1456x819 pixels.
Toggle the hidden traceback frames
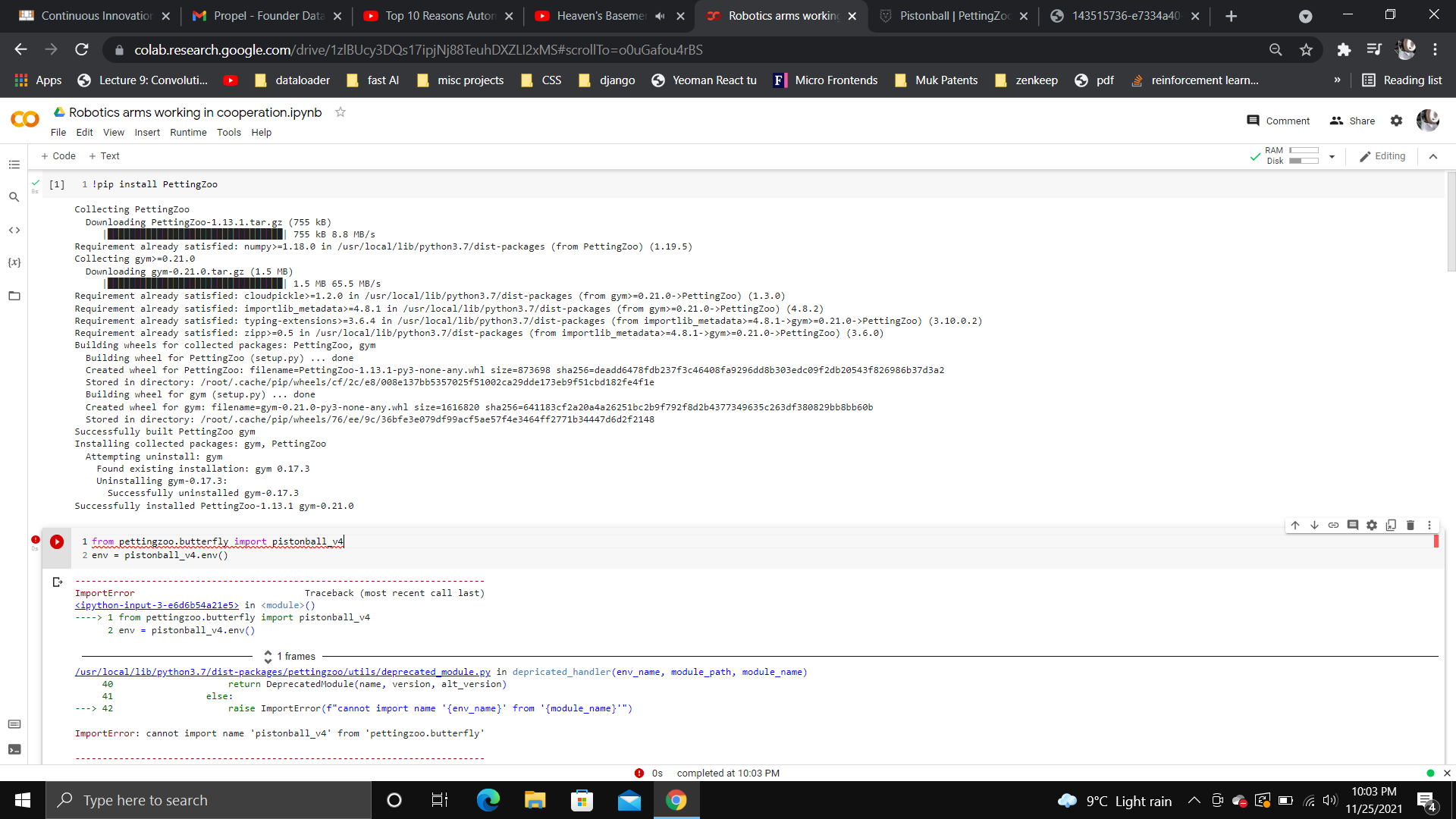pos(268,656)
